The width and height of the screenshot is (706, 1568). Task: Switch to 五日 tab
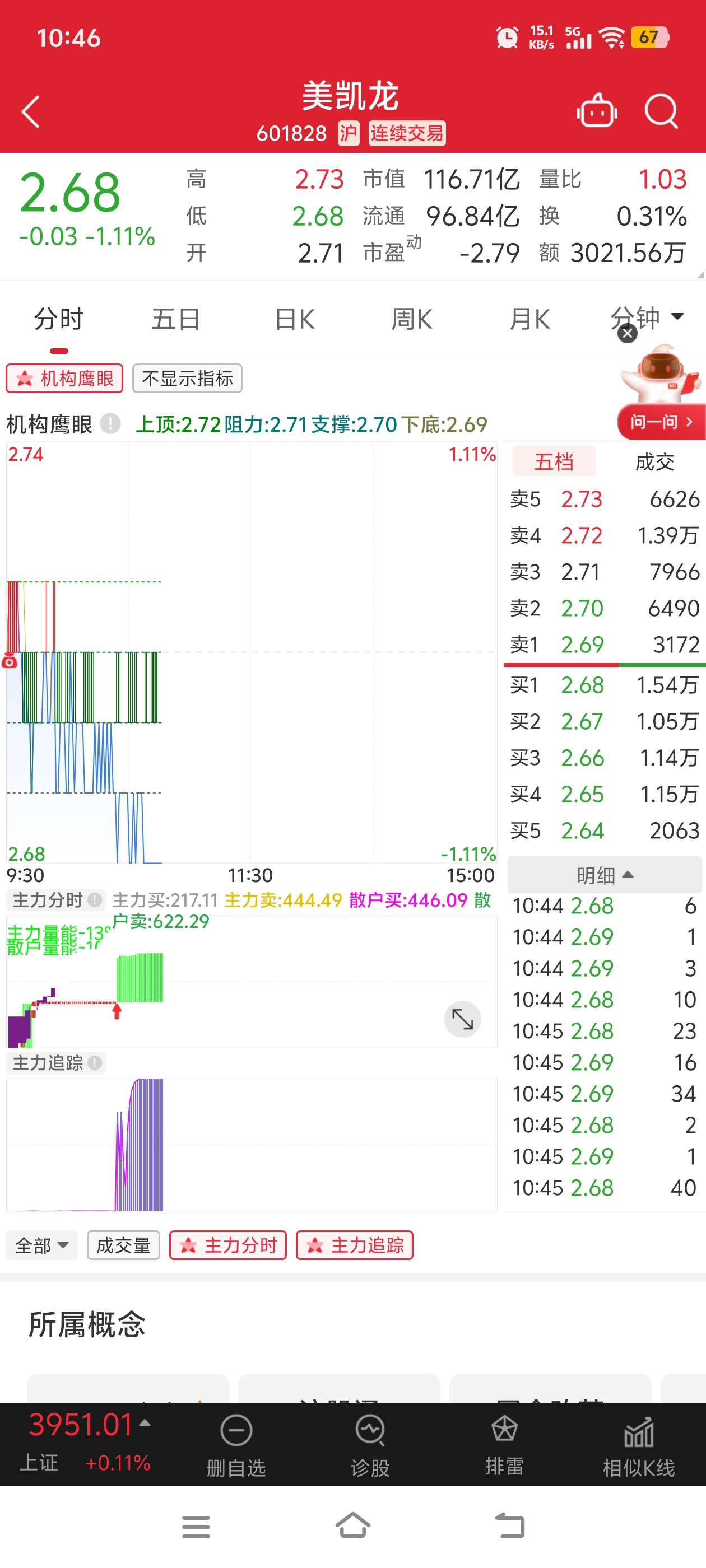coord(176,319)
